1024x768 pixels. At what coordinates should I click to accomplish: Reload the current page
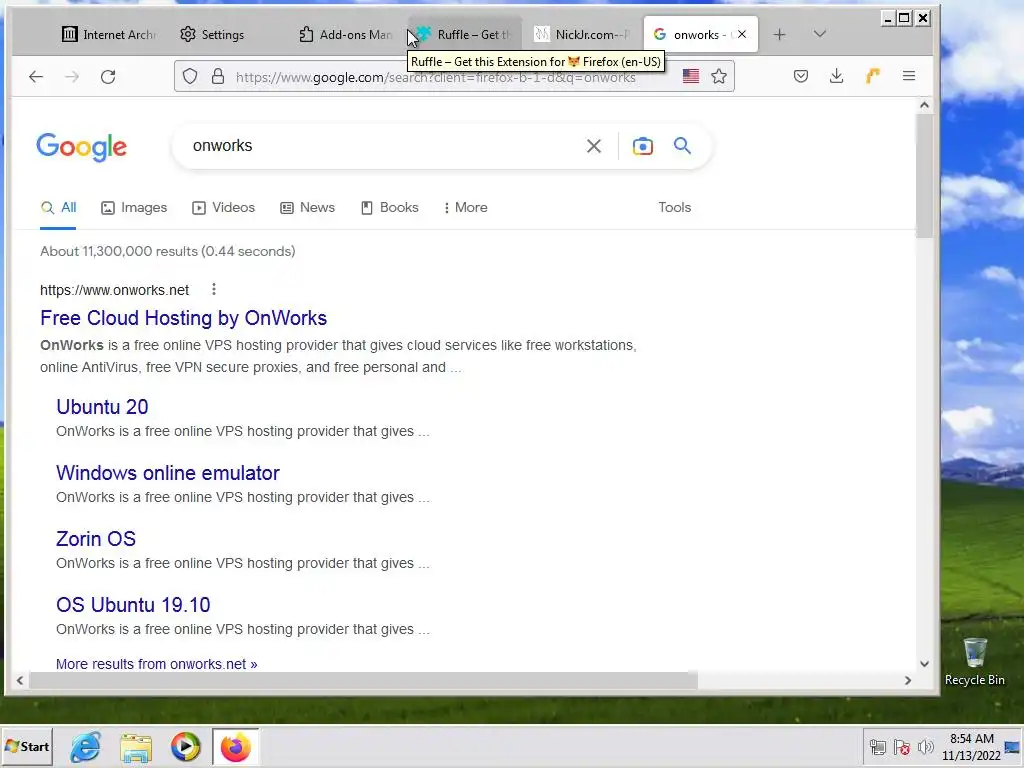[x=108, y=77]
